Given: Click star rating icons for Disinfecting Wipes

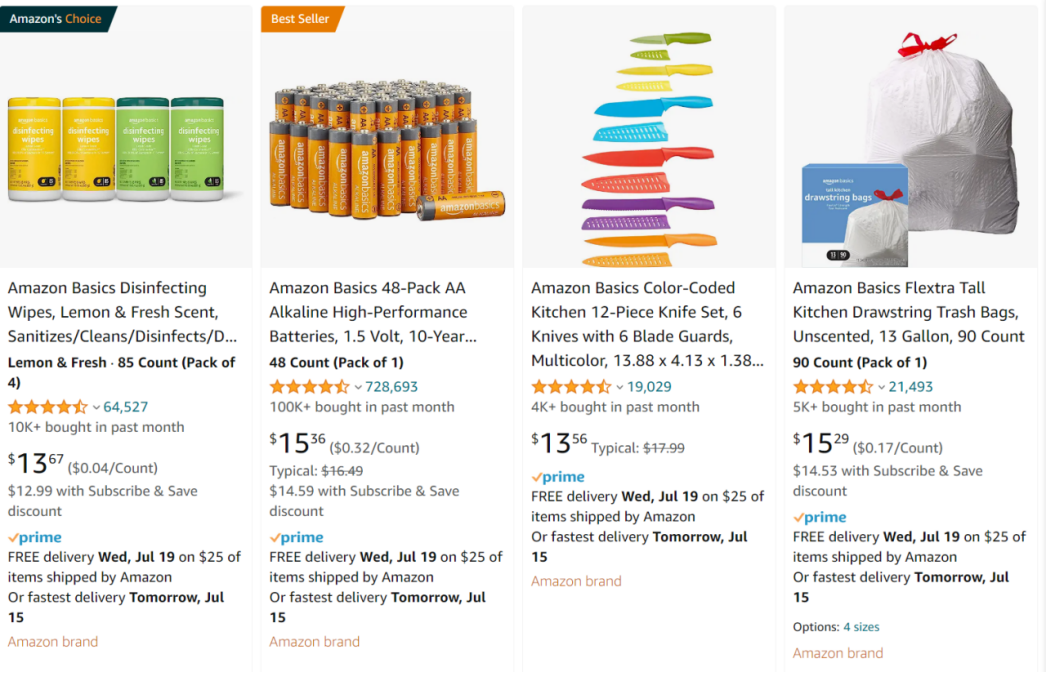Looking at the screenshot, I should coord(47,407).
